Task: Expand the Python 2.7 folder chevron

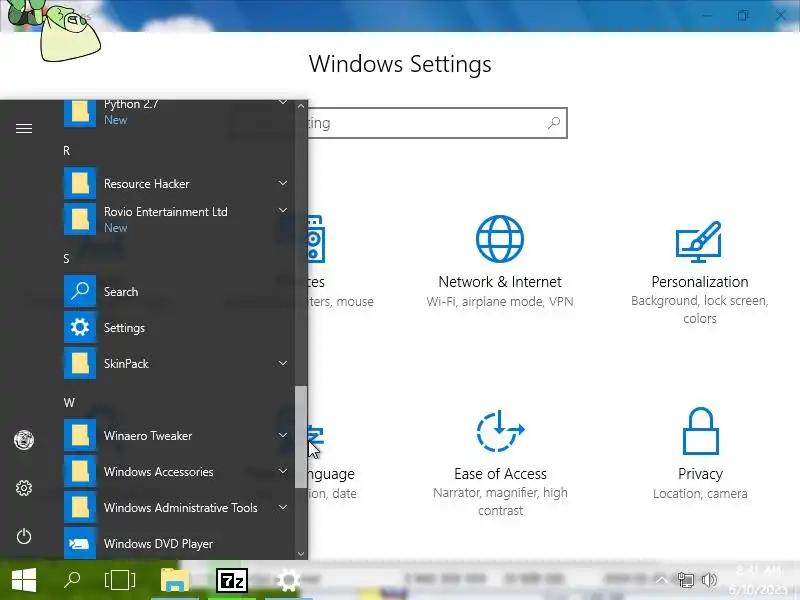Action: coord(283,103)
